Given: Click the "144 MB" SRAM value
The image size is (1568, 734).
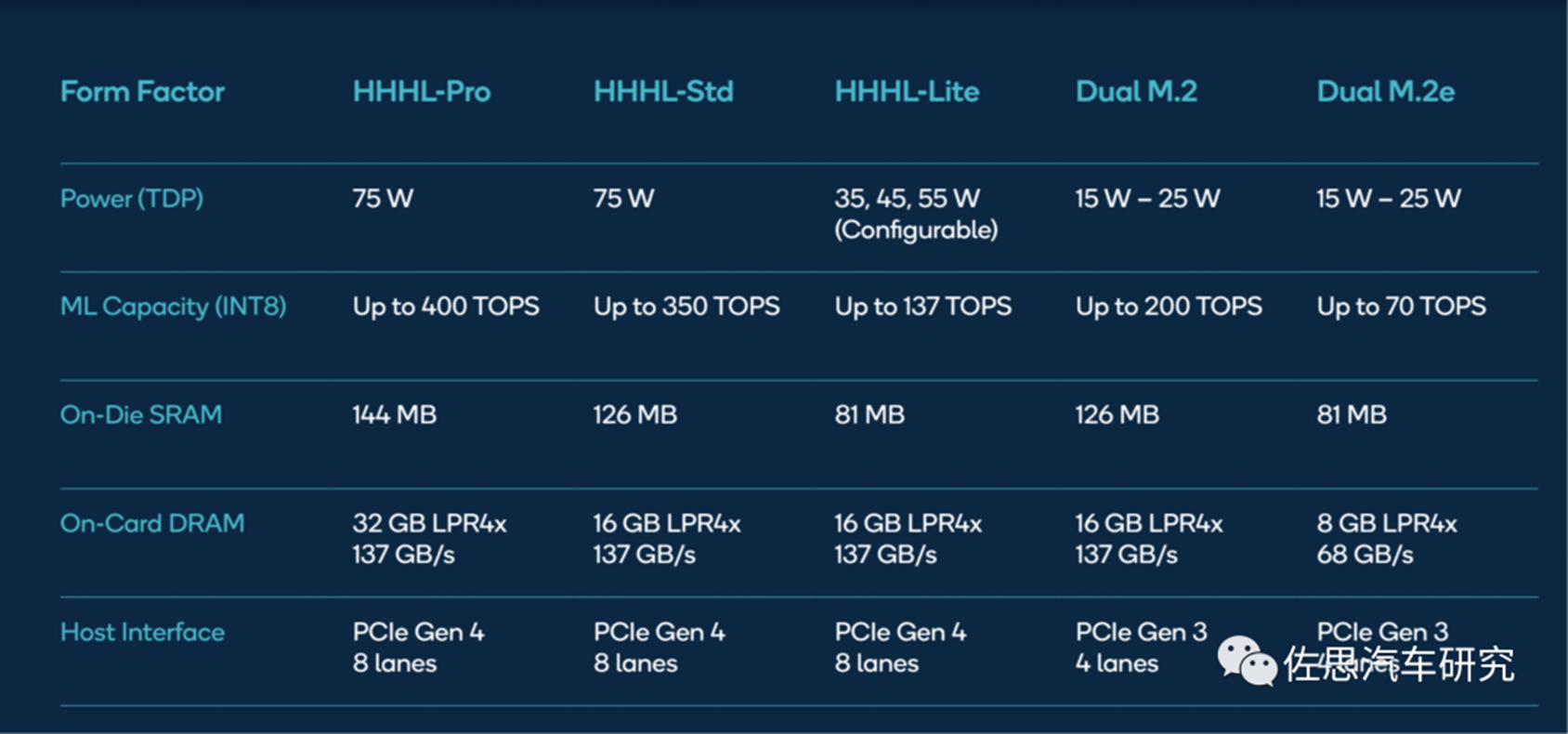Looking at the screenshot, I should tap(394, 414).
